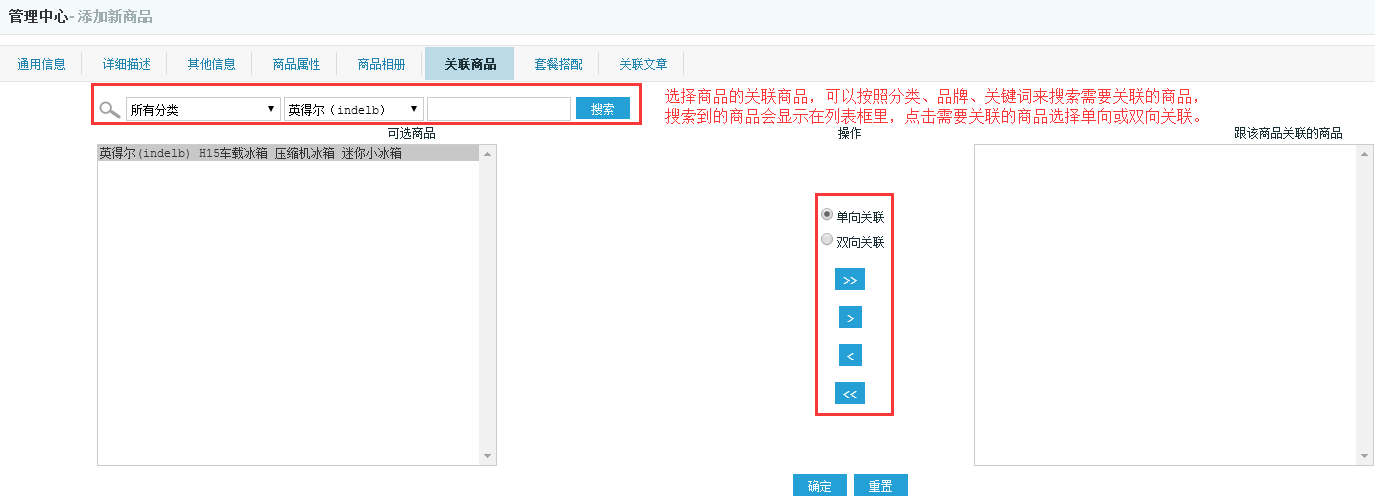Viewport: 1375px width, 503px height.
Task: Select 英得尔 H15车载冰箱 in available list
Action: click(250, 154)
